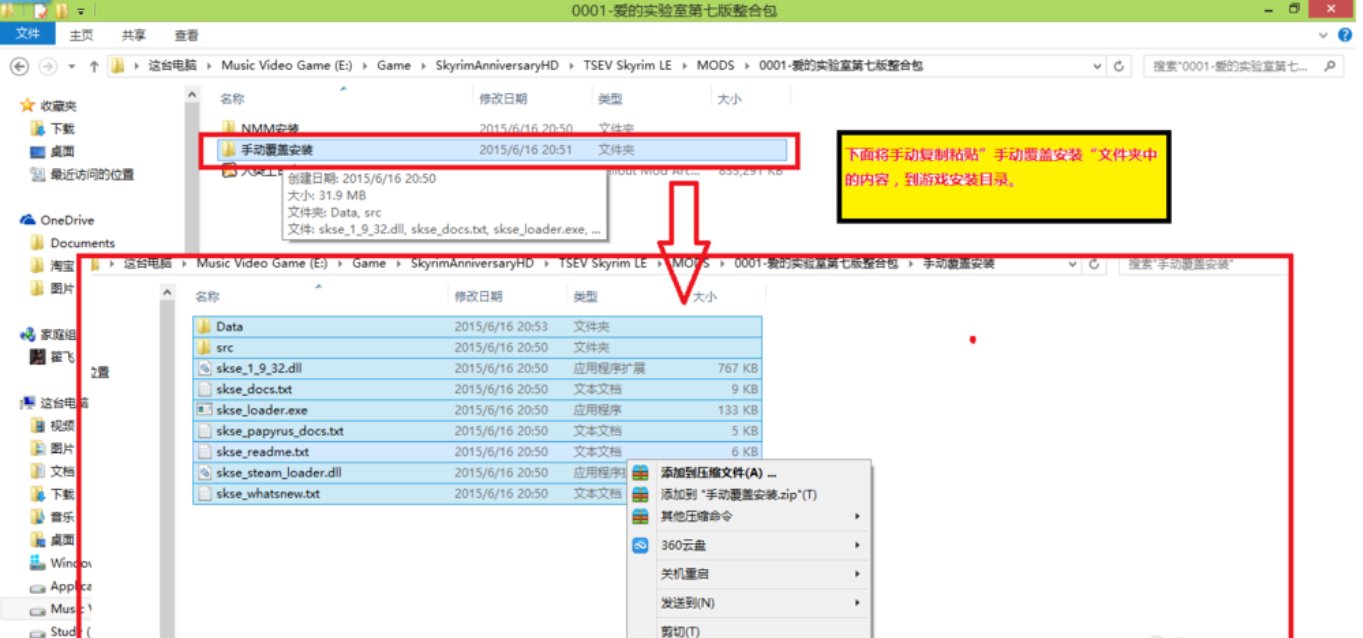Click the up-arrow to parent folder
Screen dimensions: 1363x638
[92, 65]
